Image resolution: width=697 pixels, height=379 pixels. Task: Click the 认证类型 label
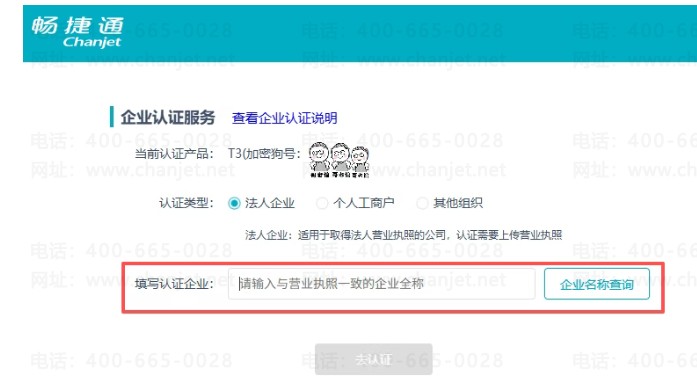(186, 203)
